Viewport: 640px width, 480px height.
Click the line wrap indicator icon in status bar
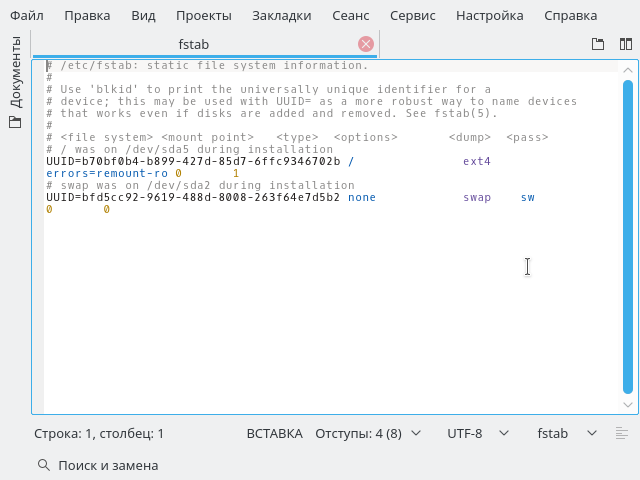coord(622,433)
